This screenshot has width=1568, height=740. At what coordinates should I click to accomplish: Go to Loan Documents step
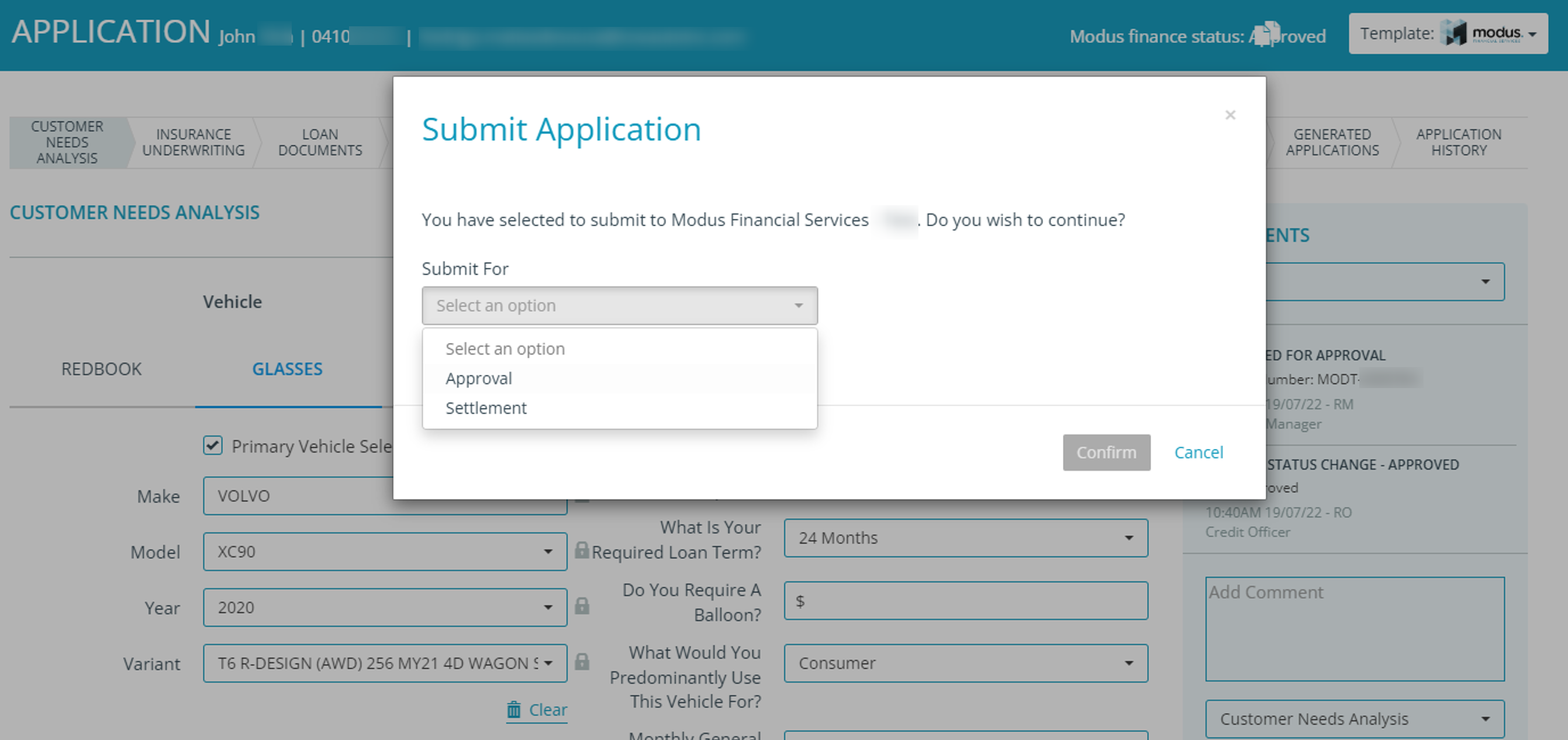coord(320,143)
